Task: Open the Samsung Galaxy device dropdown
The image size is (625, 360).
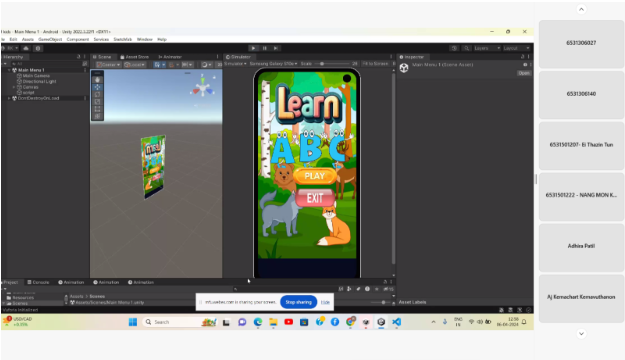Action: click(273, 64)
